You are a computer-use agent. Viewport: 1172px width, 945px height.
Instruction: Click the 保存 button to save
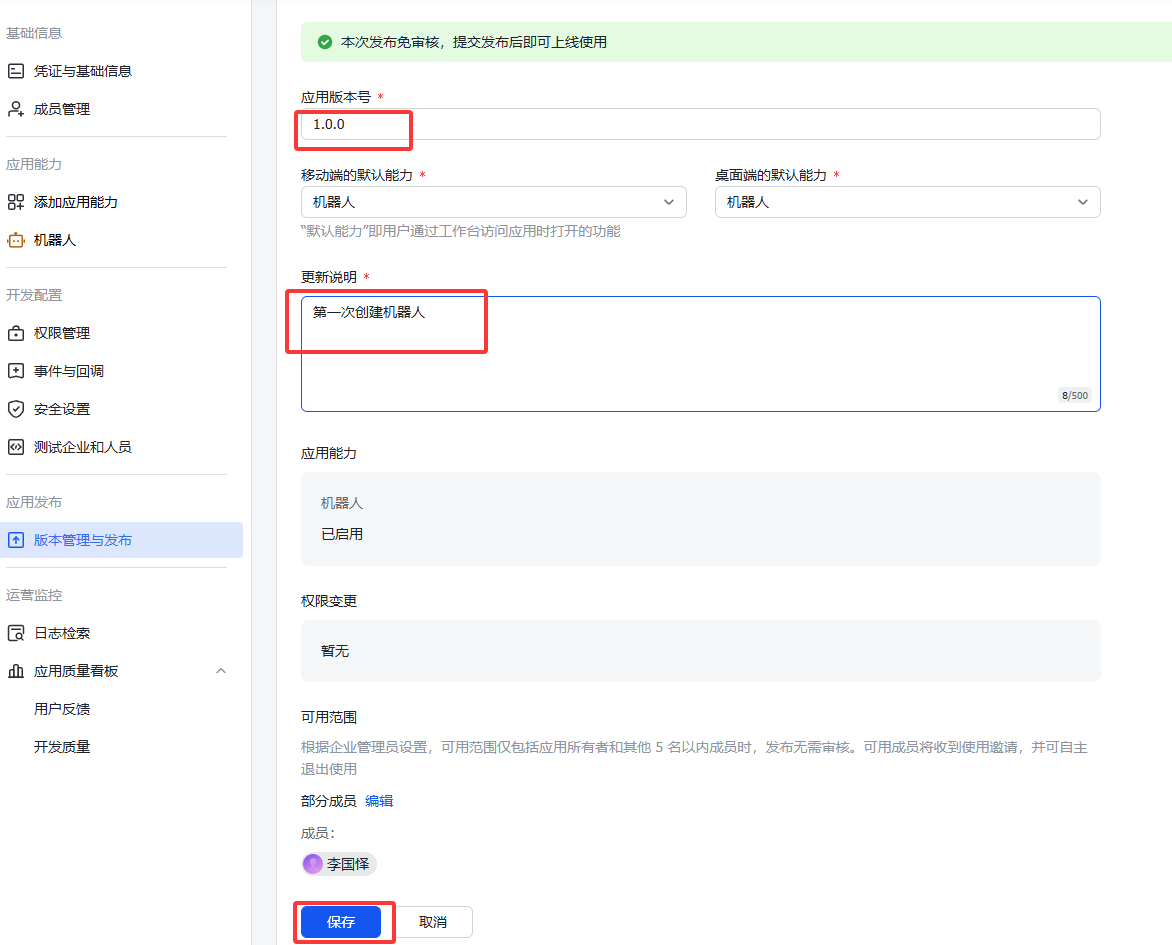coord(343,921)
